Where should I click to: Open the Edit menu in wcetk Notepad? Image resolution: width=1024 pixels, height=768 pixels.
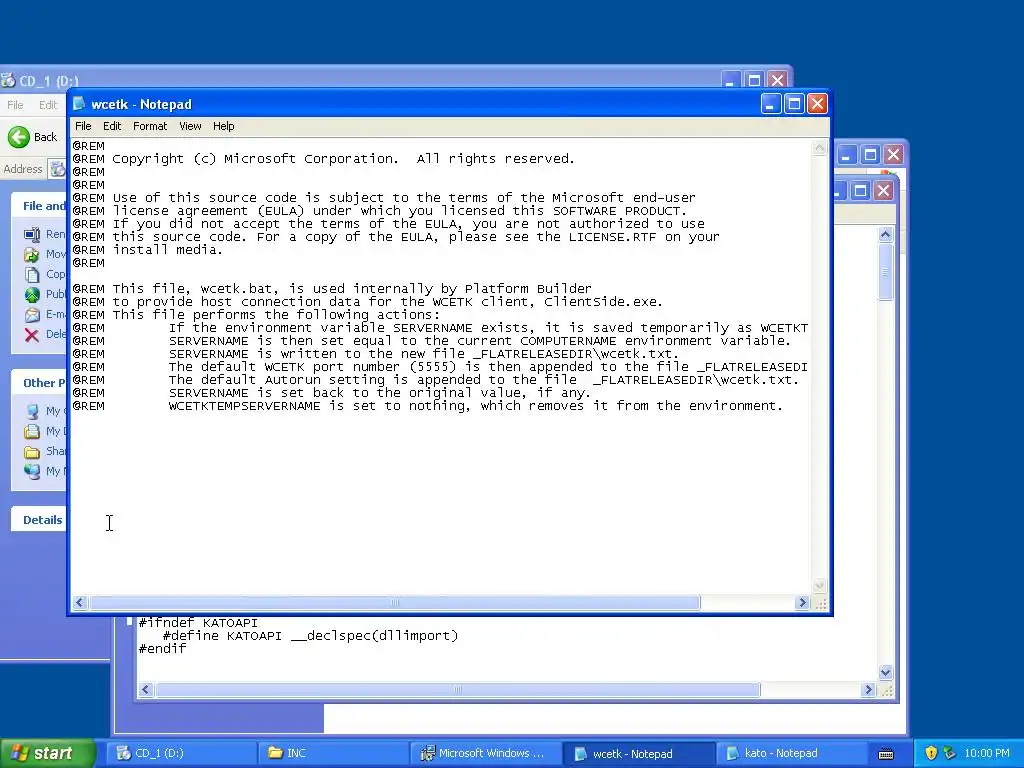coord(112,126)
